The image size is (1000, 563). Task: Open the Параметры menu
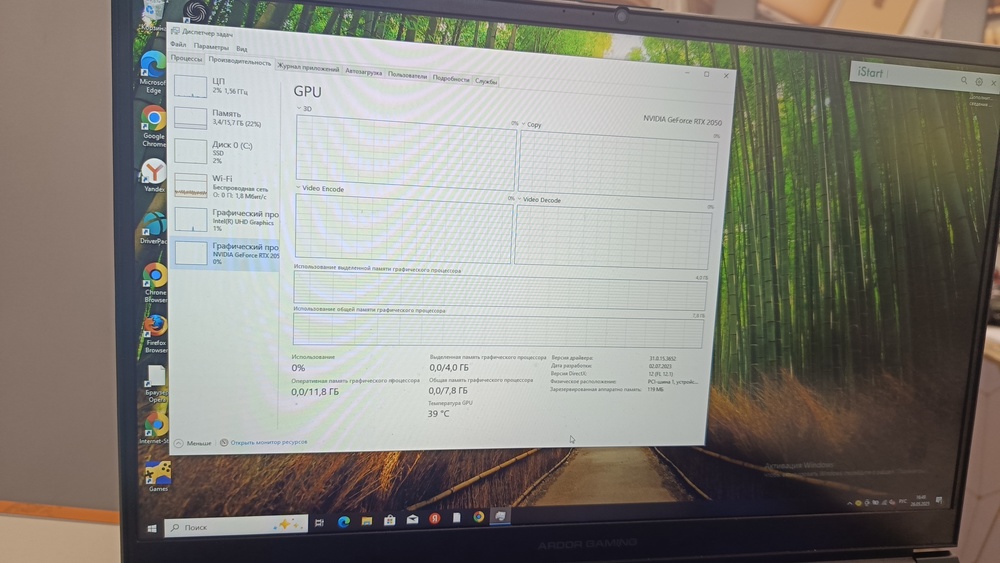(x=211, y=47)
